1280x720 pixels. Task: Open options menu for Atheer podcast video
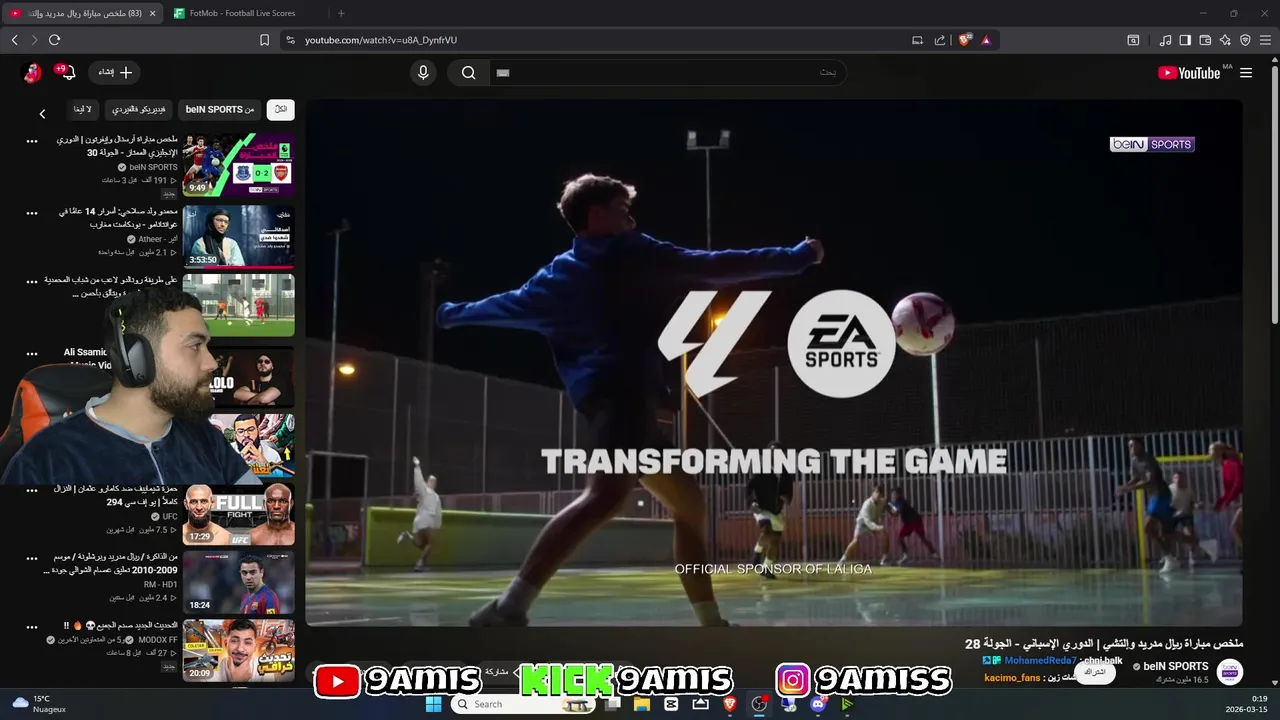point(32,213)
